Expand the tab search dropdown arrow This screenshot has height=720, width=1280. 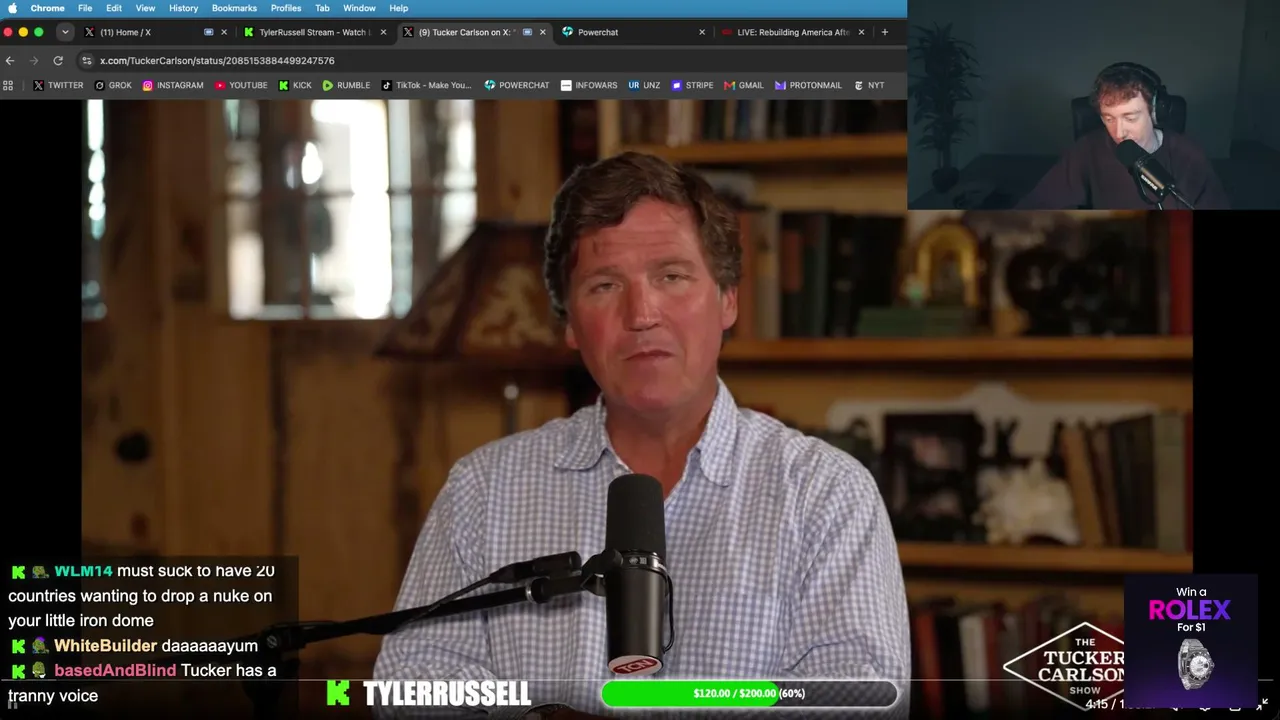coord(65,32)
